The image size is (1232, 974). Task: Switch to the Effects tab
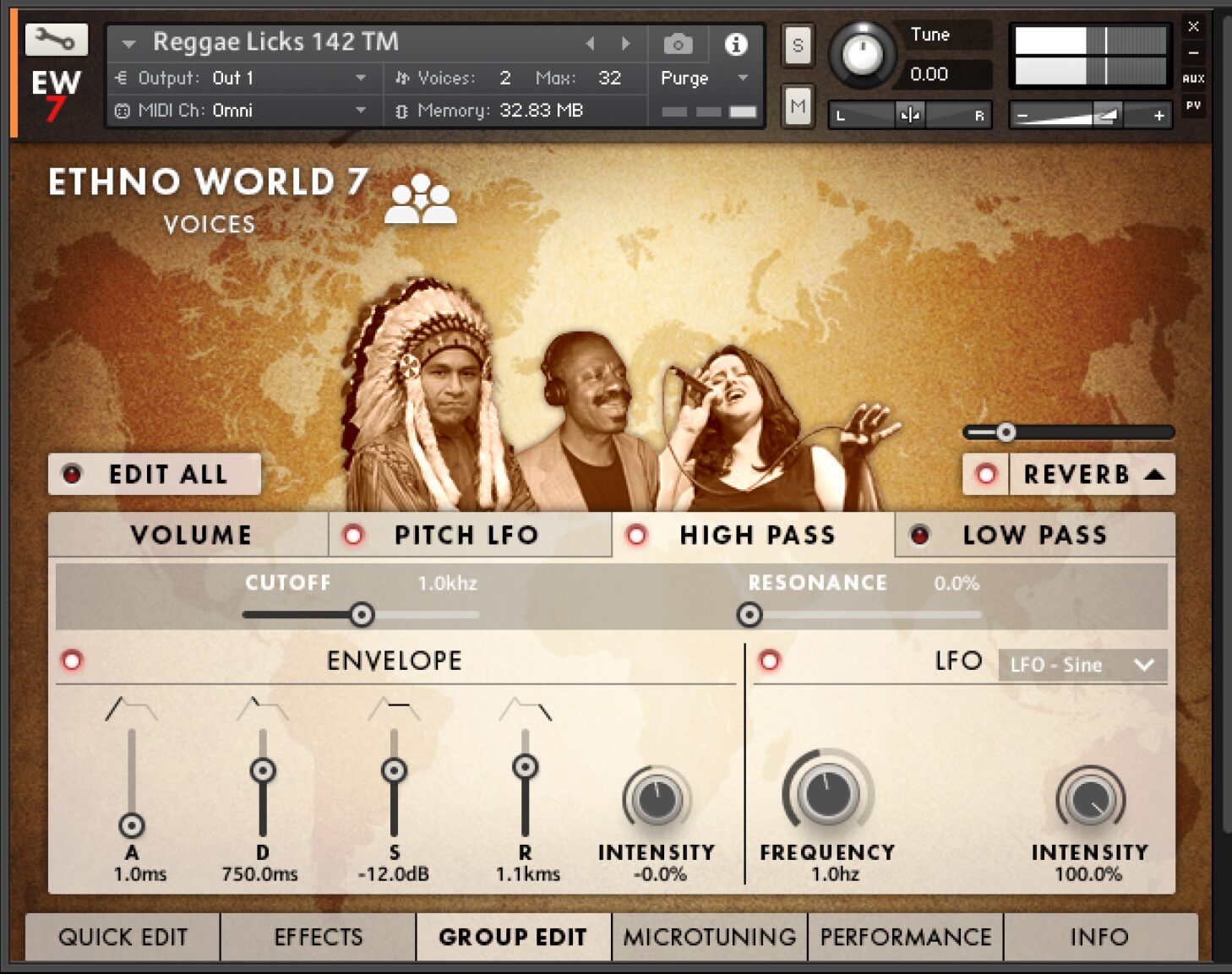319,937
